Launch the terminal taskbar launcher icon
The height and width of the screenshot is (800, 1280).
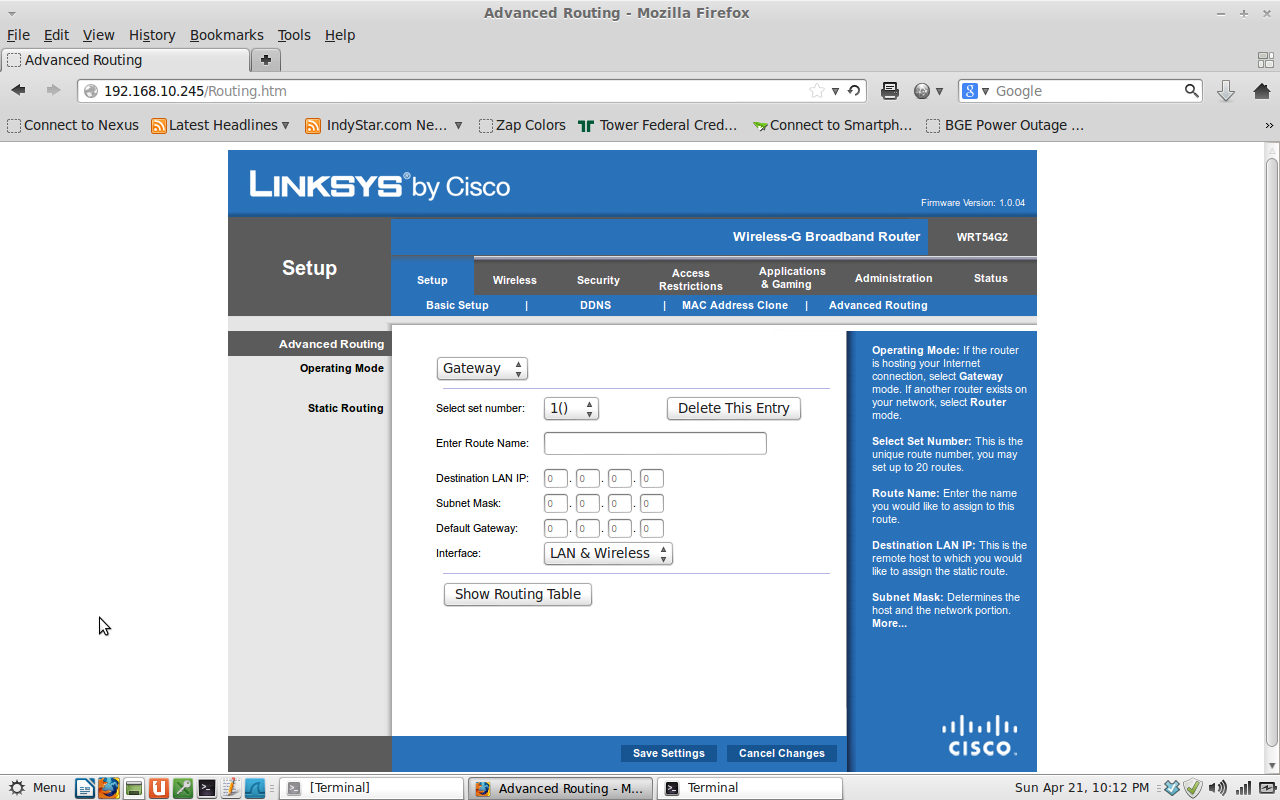pyautogui.click(x=207, y=788)
